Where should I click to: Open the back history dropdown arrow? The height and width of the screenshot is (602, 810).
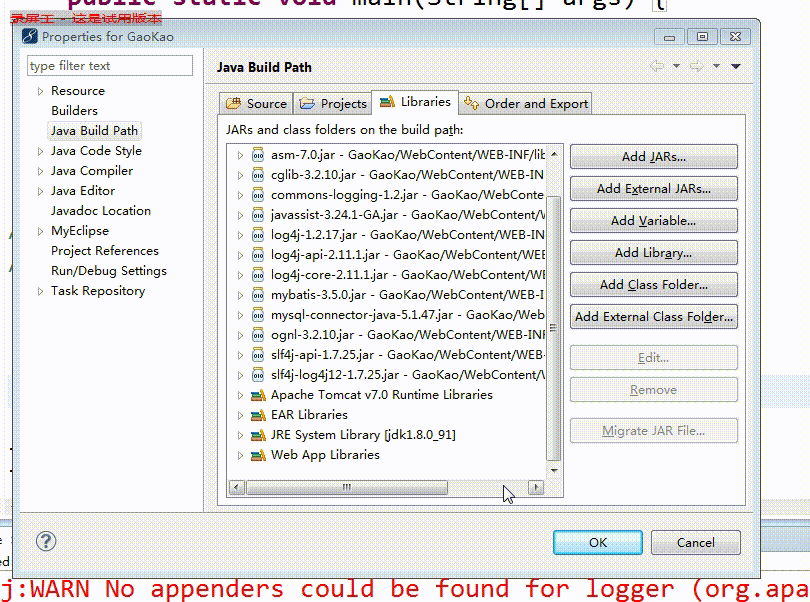[x=676, y=66]
